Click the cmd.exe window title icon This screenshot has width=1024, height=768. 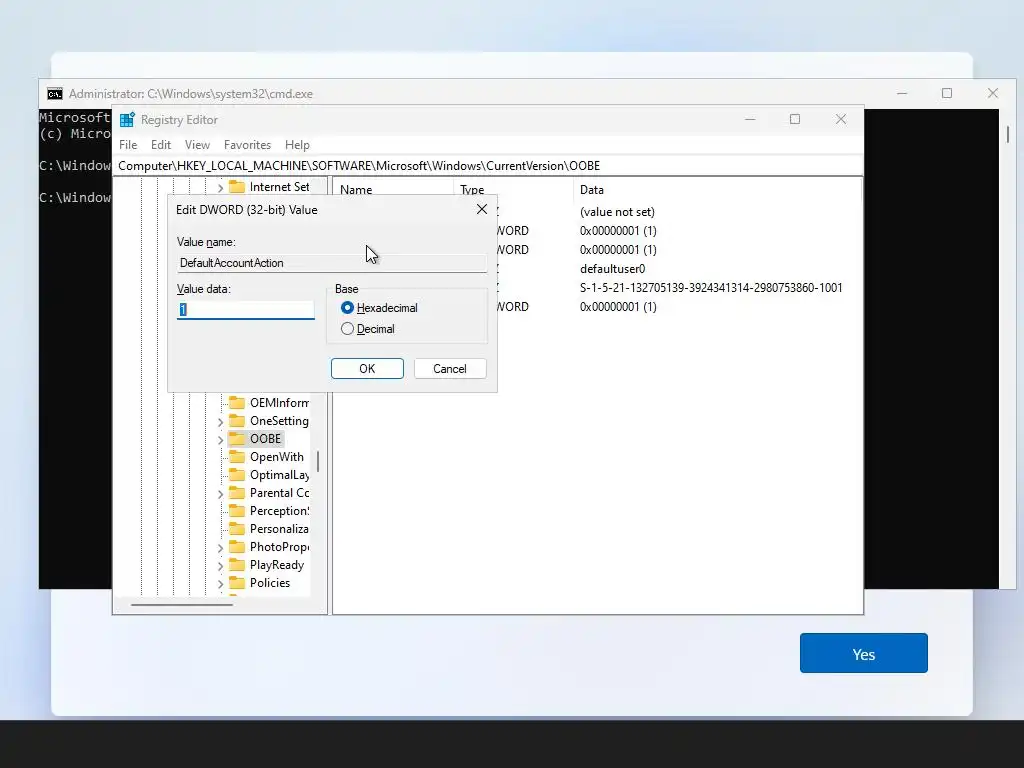pyautogui.click(x=55, y=94)
